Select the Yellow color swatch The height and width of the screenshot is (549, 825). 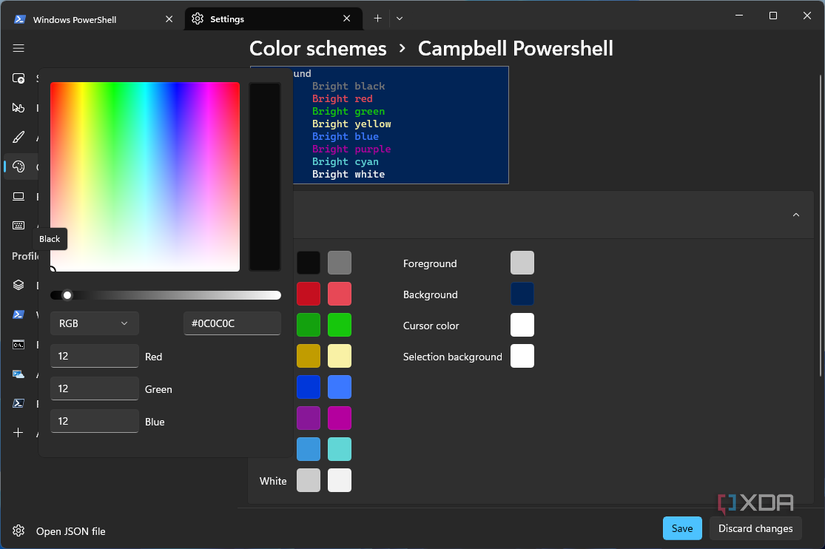pyautogui.click(x=308, y=356)
